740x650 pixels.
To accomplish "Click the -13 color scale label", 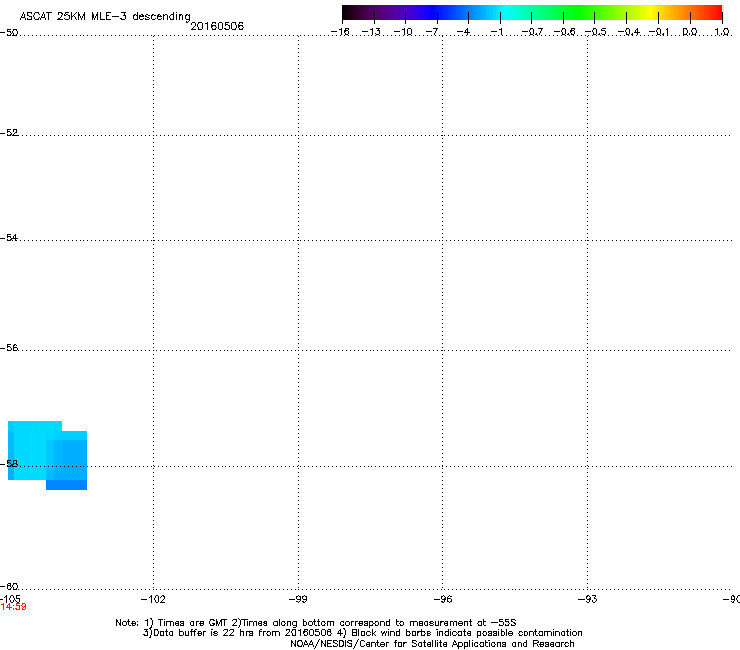I will pyautogui.click(x=371, y=32).
